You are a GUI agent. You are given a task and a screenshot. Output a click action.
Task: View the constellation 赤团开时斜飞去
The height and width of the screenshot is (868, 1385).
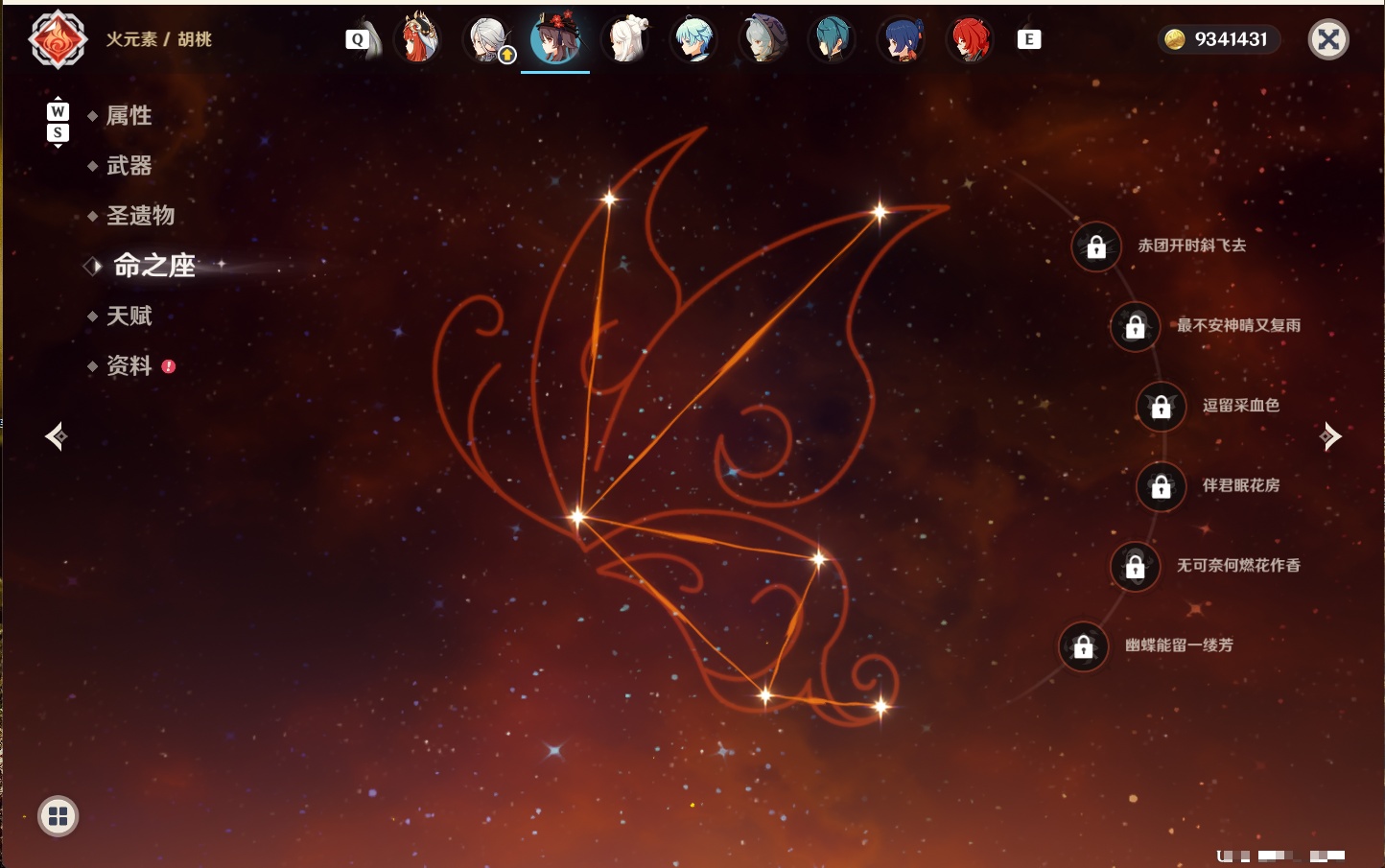pos(1192,246)
